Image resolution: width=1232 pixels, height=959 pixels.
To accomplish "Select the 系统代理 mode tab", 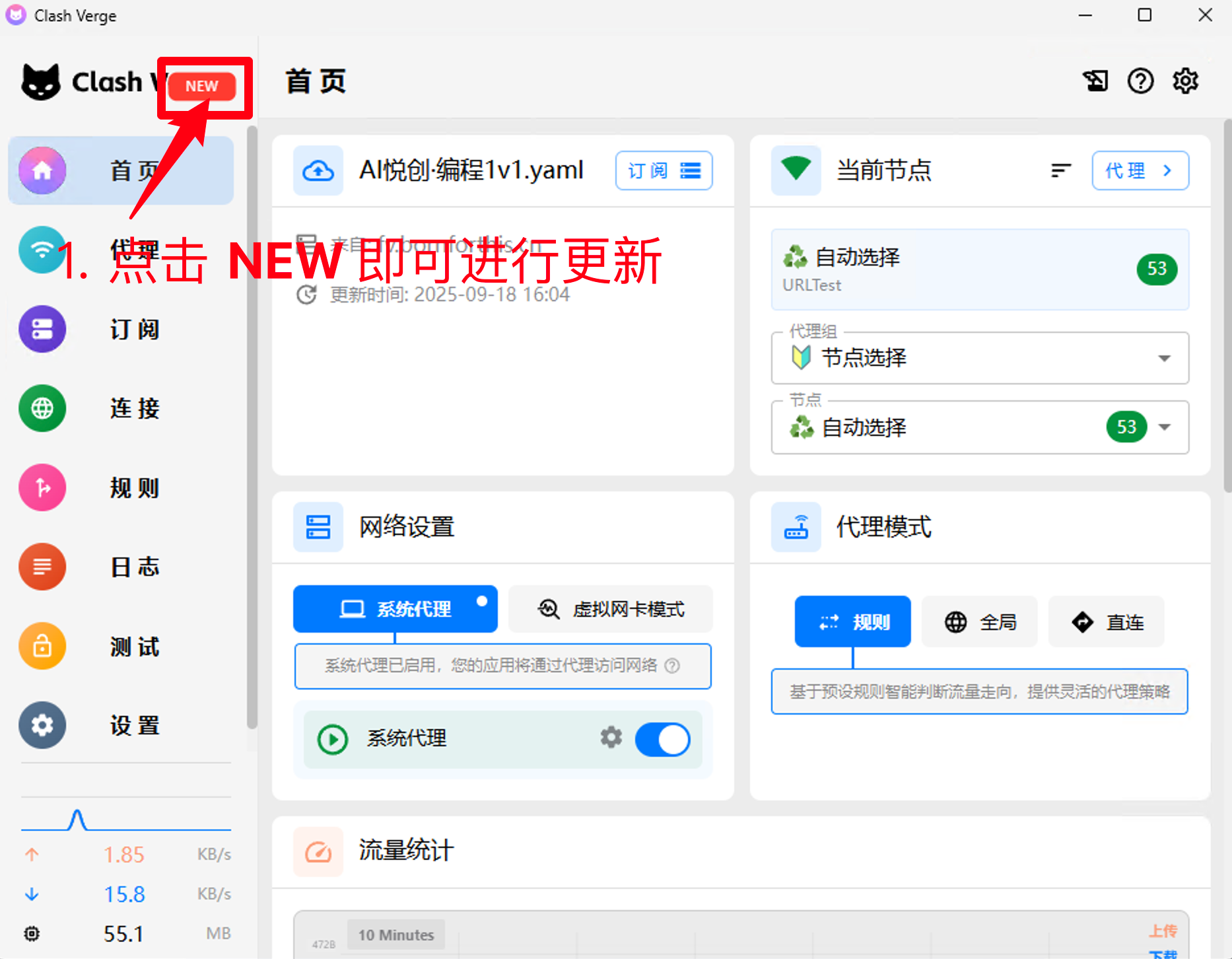I will click(x=395, y=609).
